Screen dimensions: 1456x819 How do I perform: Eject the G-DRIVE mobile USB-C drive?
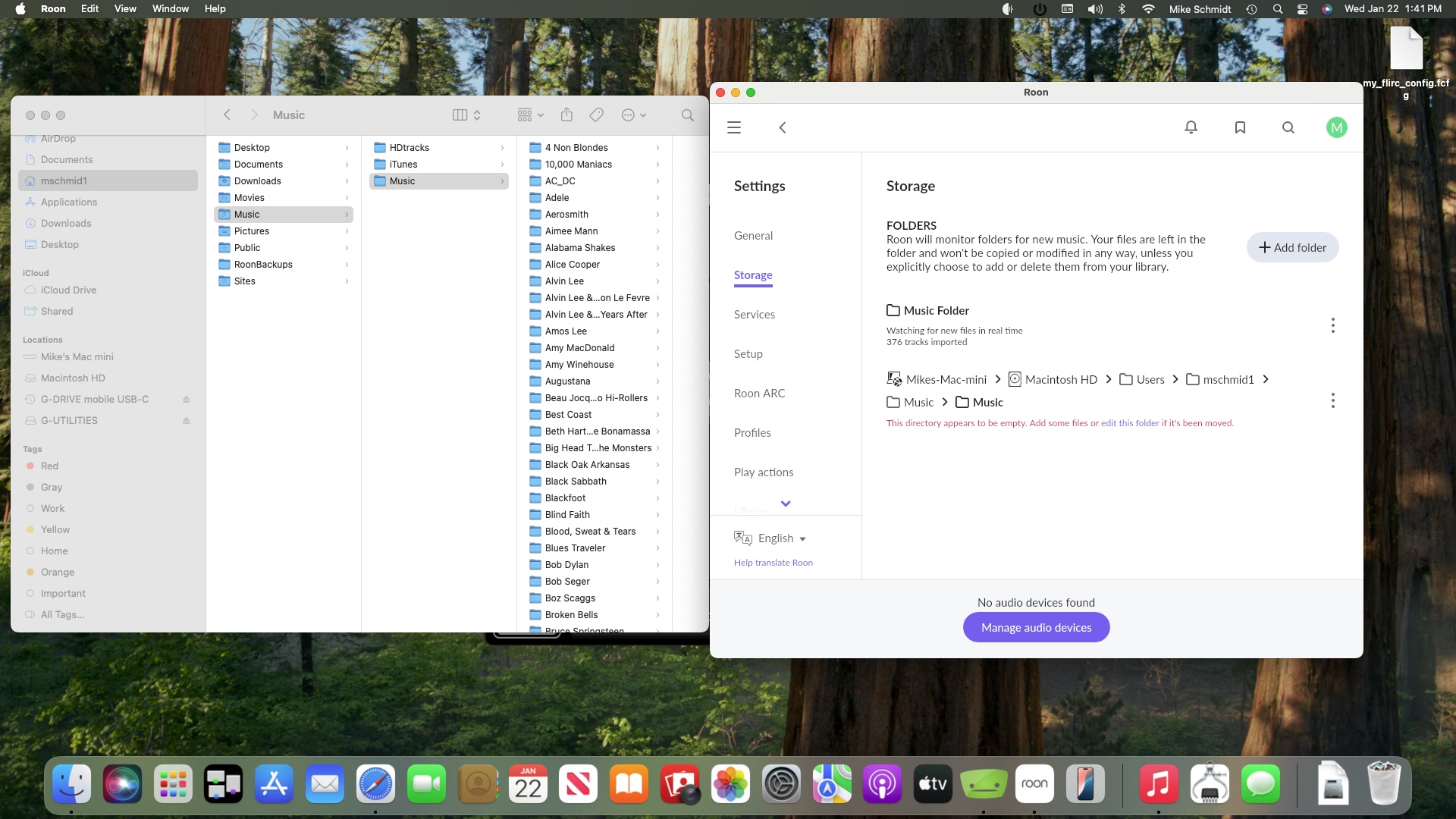click(187, 399)
